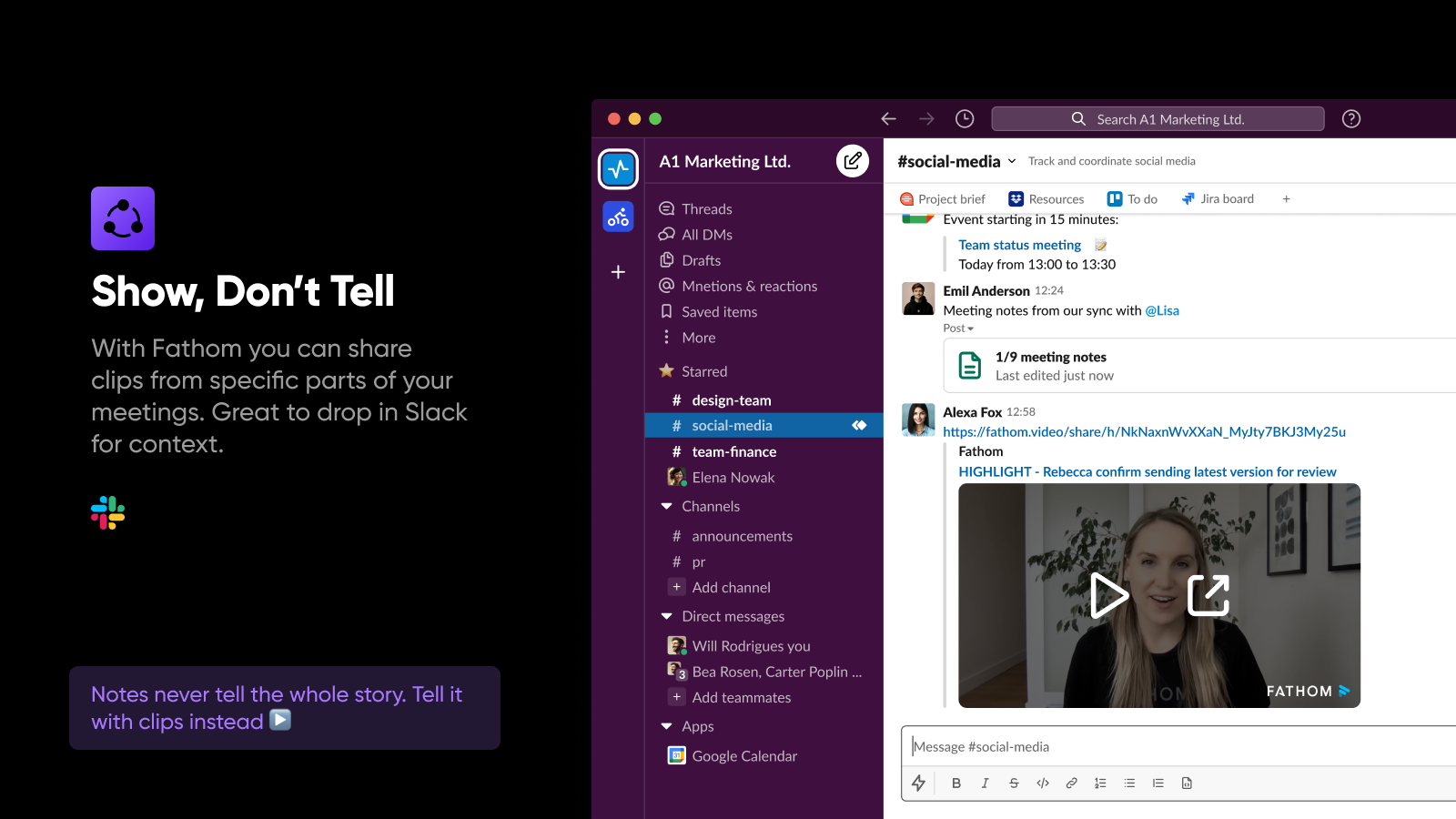Screen dimensions: 1456x819
Task: Open the code block icon in composer
Action: coord(1042,783)
